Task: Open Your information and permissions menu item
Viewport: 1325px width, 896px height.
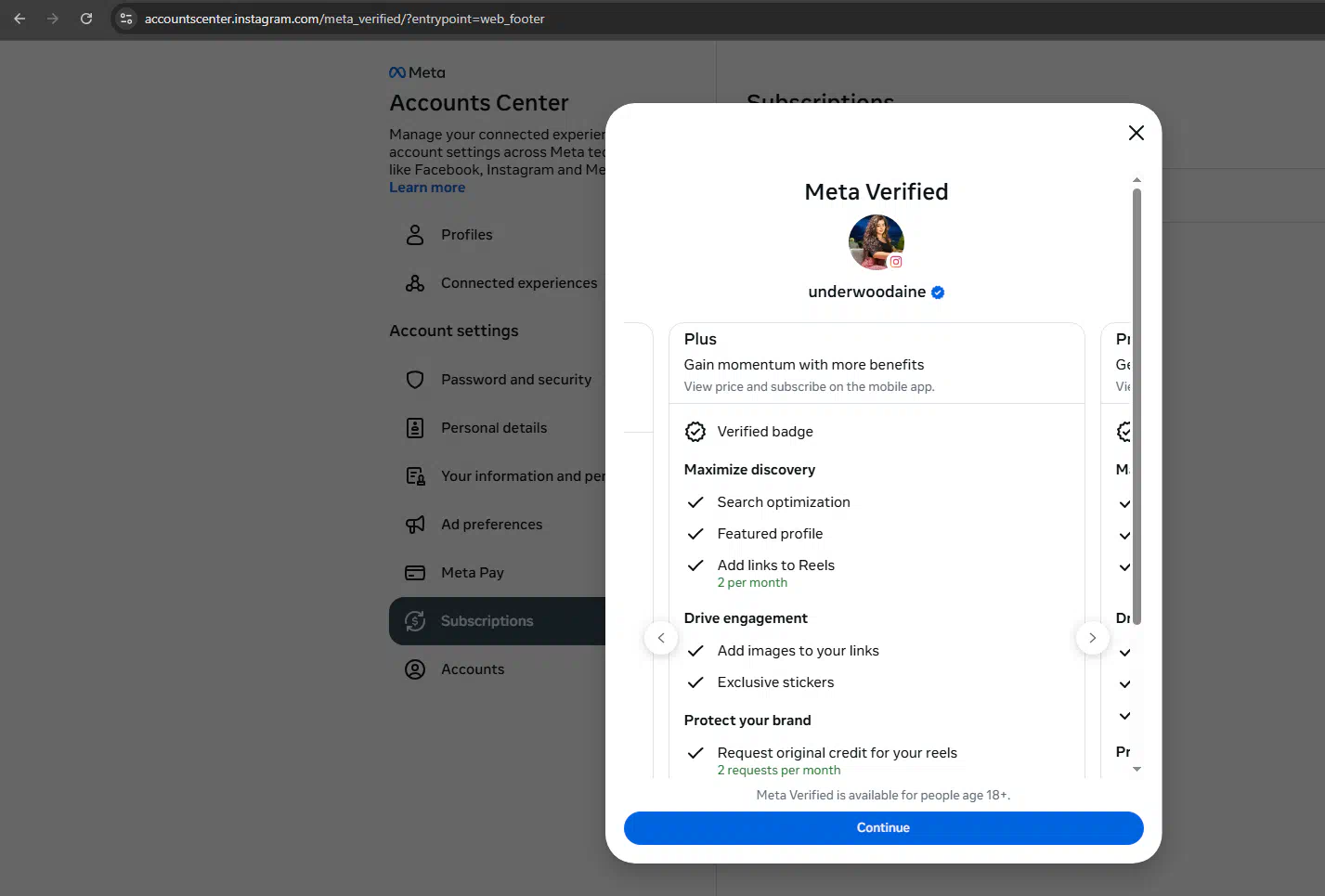Action: [x=522, y=476]
